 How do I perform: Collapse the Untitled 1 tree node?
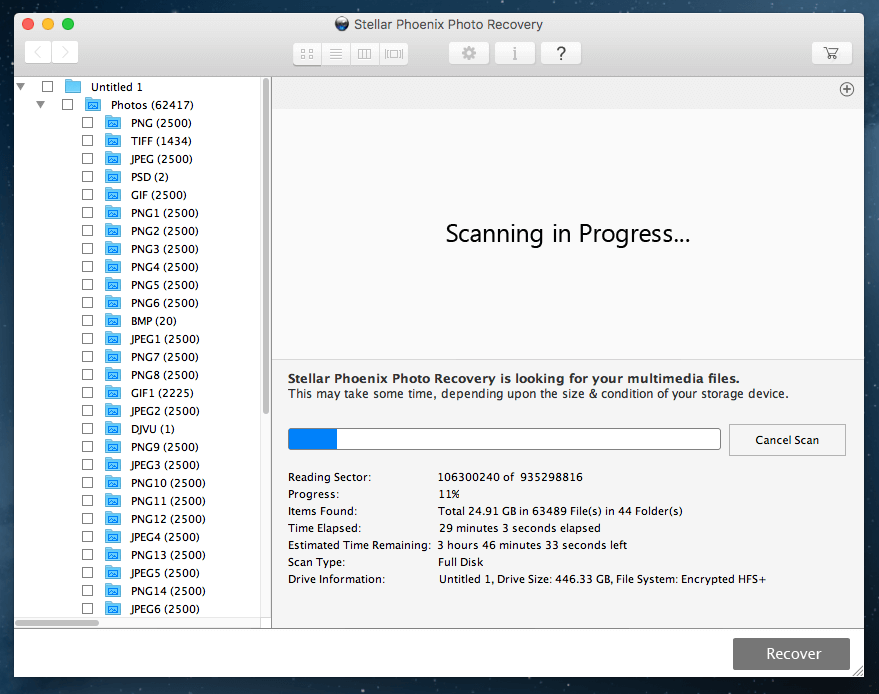(x=21, y=86)
